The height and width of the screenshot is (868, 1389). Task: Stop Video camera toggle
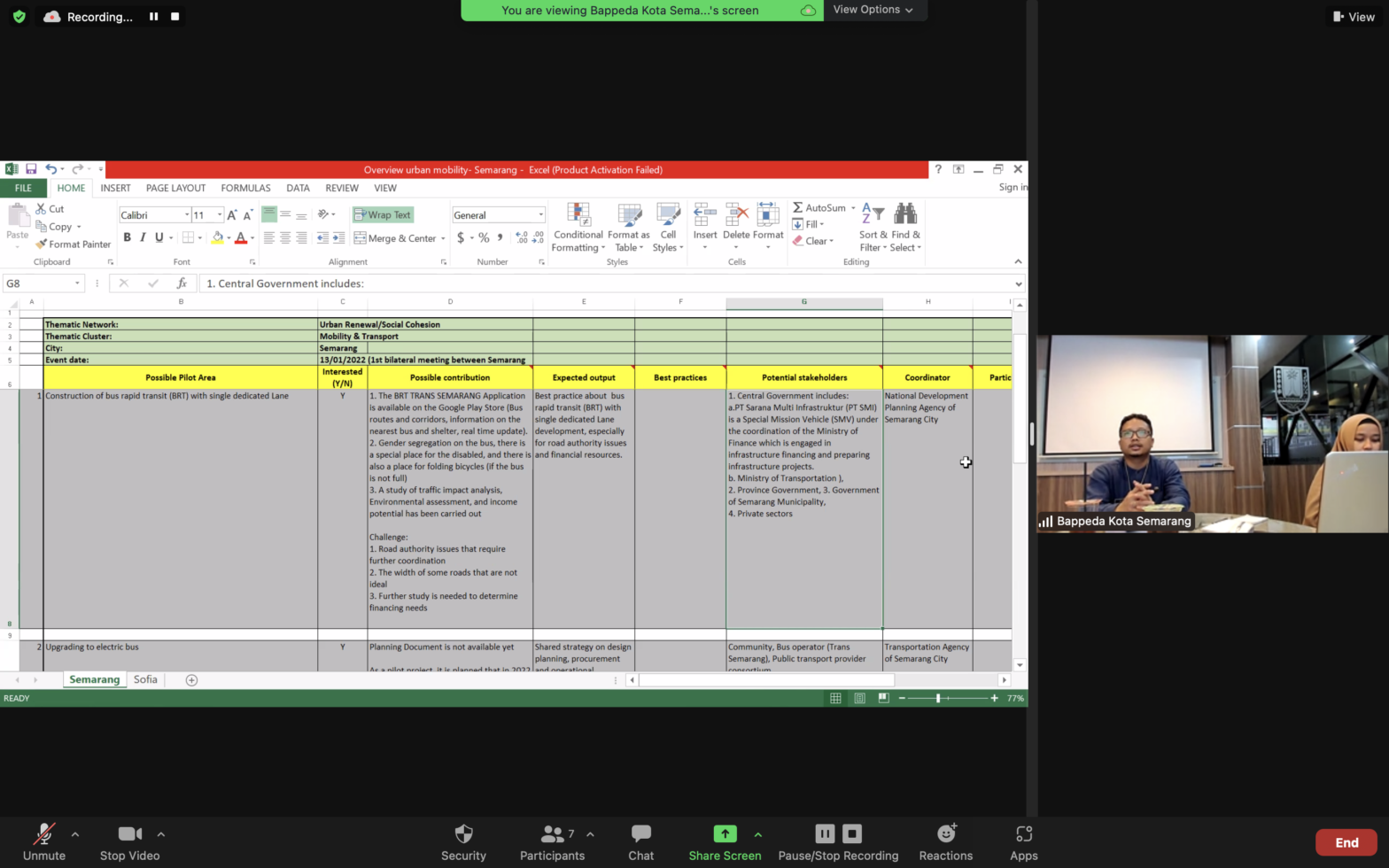pos(129,834)
